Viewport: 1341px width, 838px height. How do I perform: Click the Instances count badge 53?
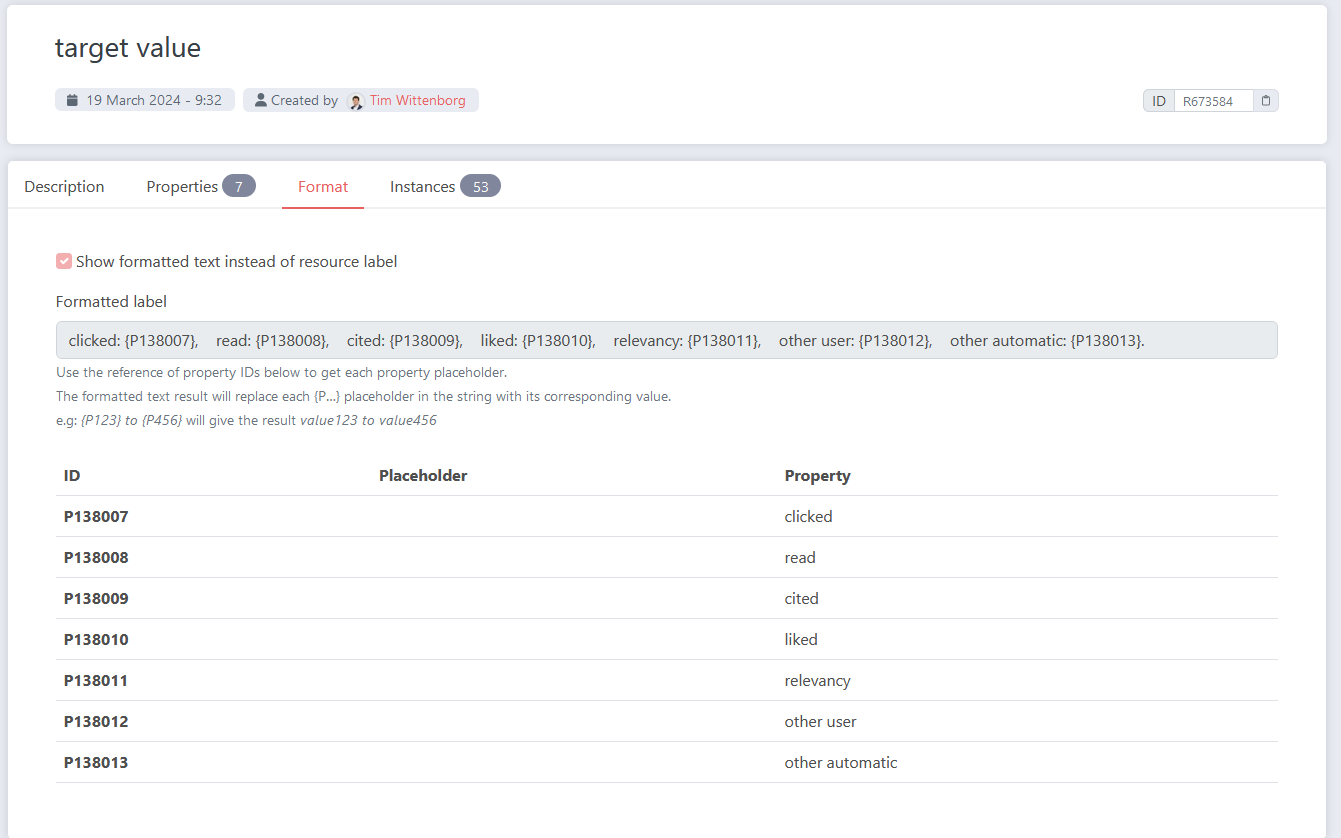click(480, 186)
